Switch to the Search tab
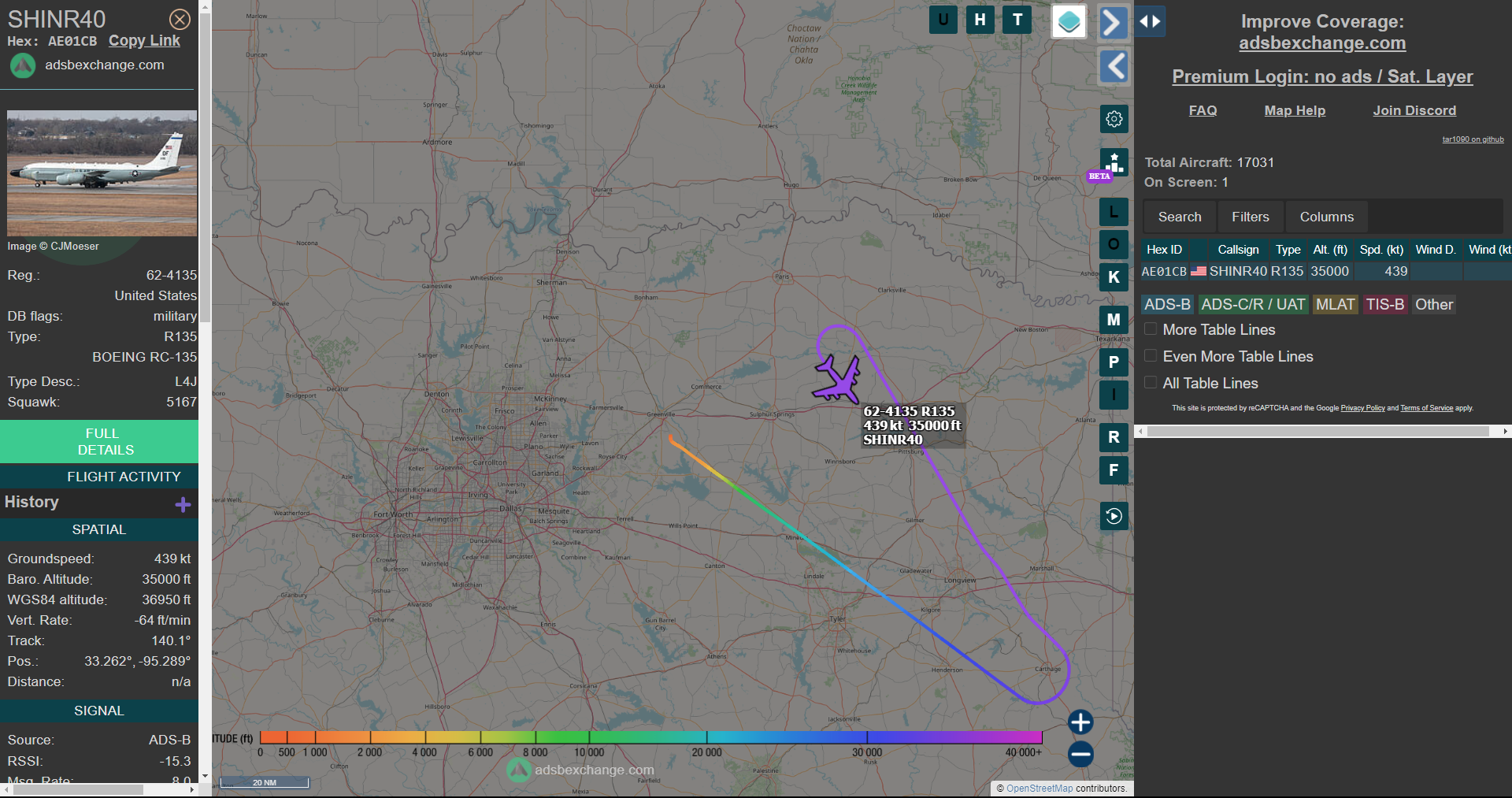This screenshot has height=798, width=1512. pyautogui.click(x=1180, y=217)
